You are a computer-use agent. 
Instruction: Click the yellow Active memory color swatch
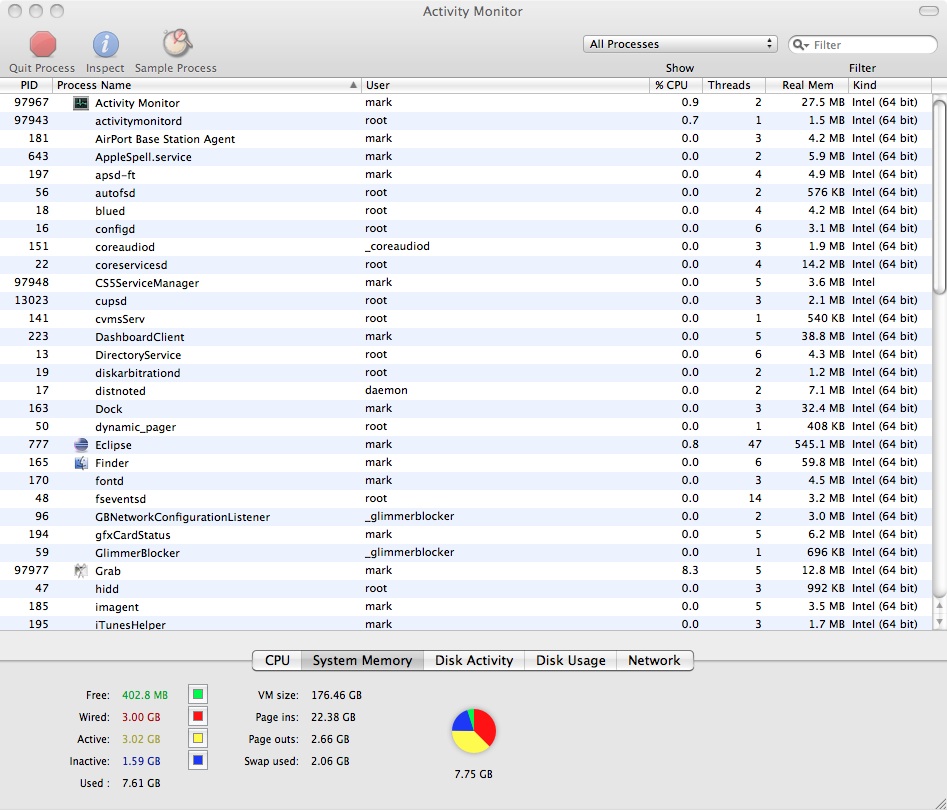pyautogui.click(x=197, y=738)
